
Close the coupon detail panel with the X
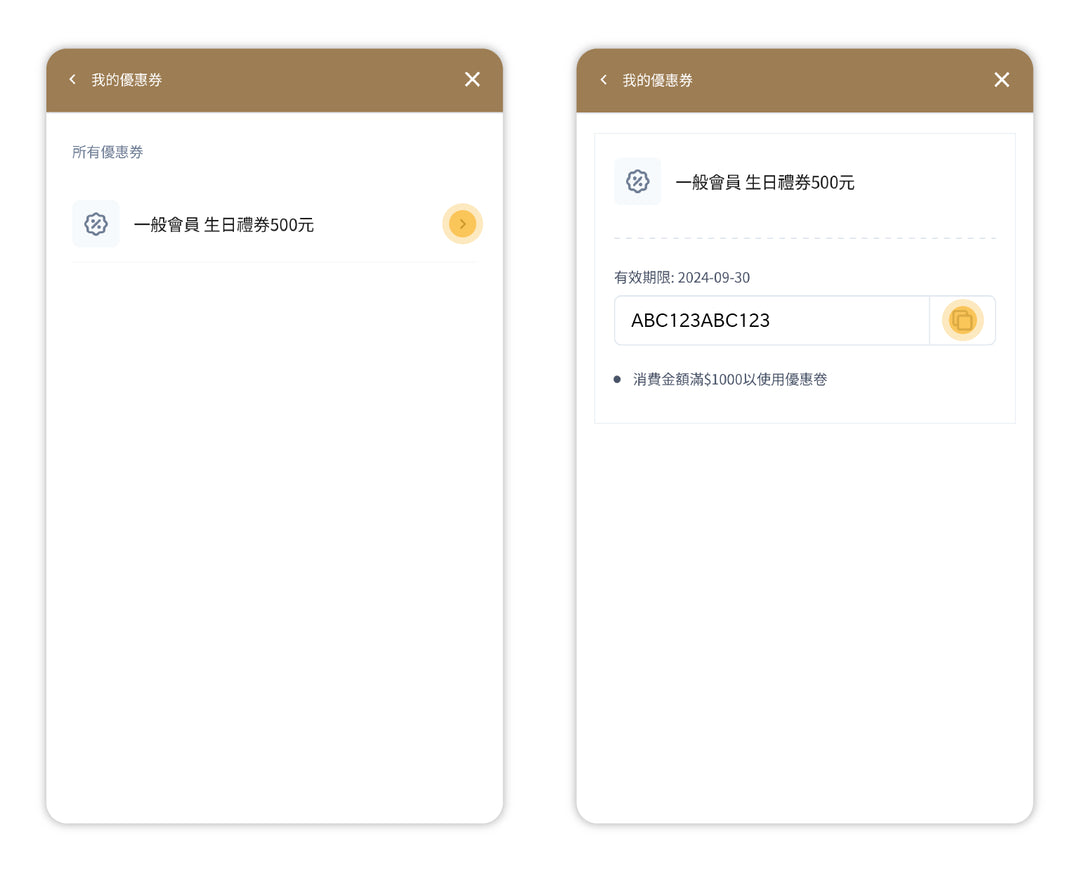click(x=1001, y=80)
